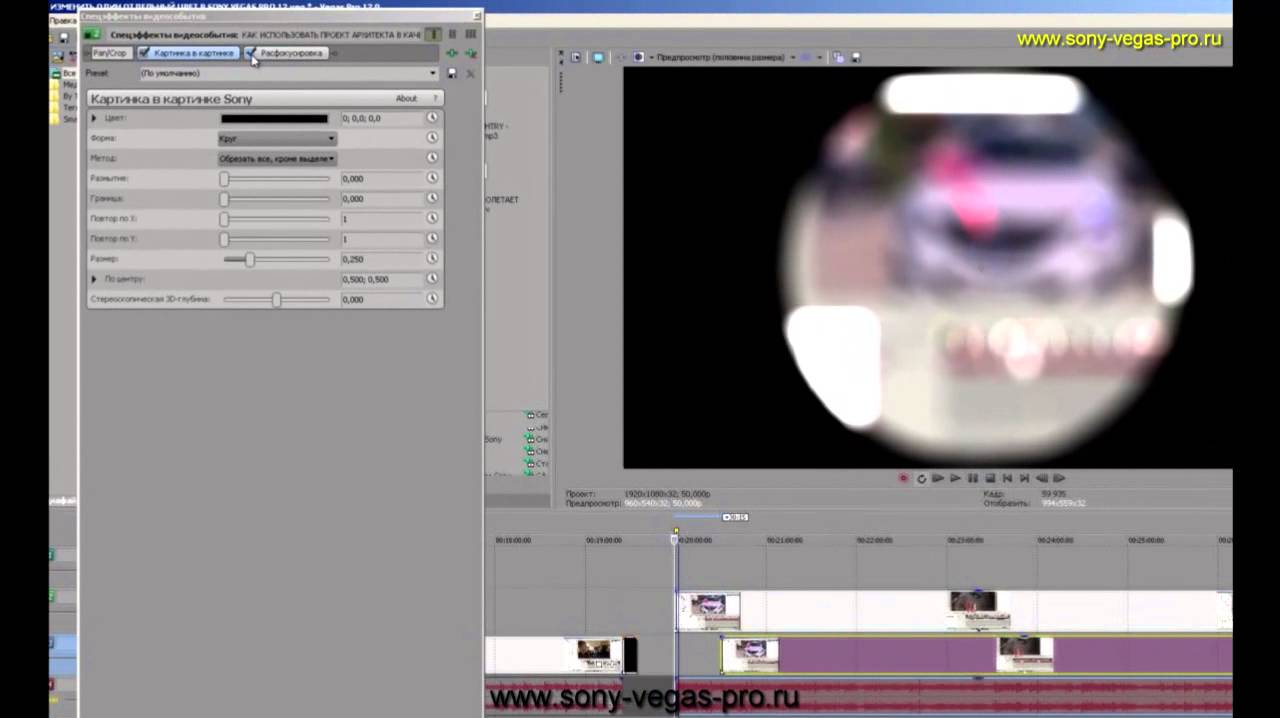The height and width of the screenshot is (718, 1280).
Task: Click the plug-in chain icon in the effects window
Action: [x=452, y=53]
